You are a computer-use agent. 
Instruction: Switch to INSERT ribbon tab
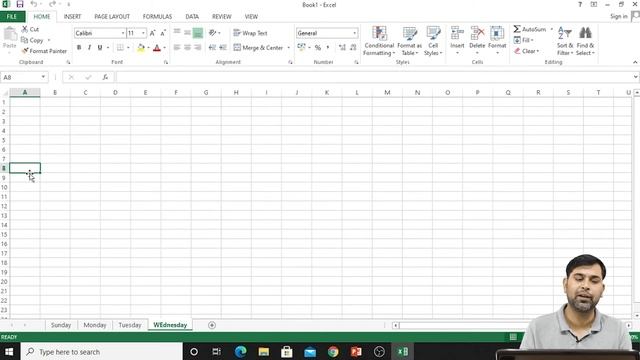coord(72,16)
